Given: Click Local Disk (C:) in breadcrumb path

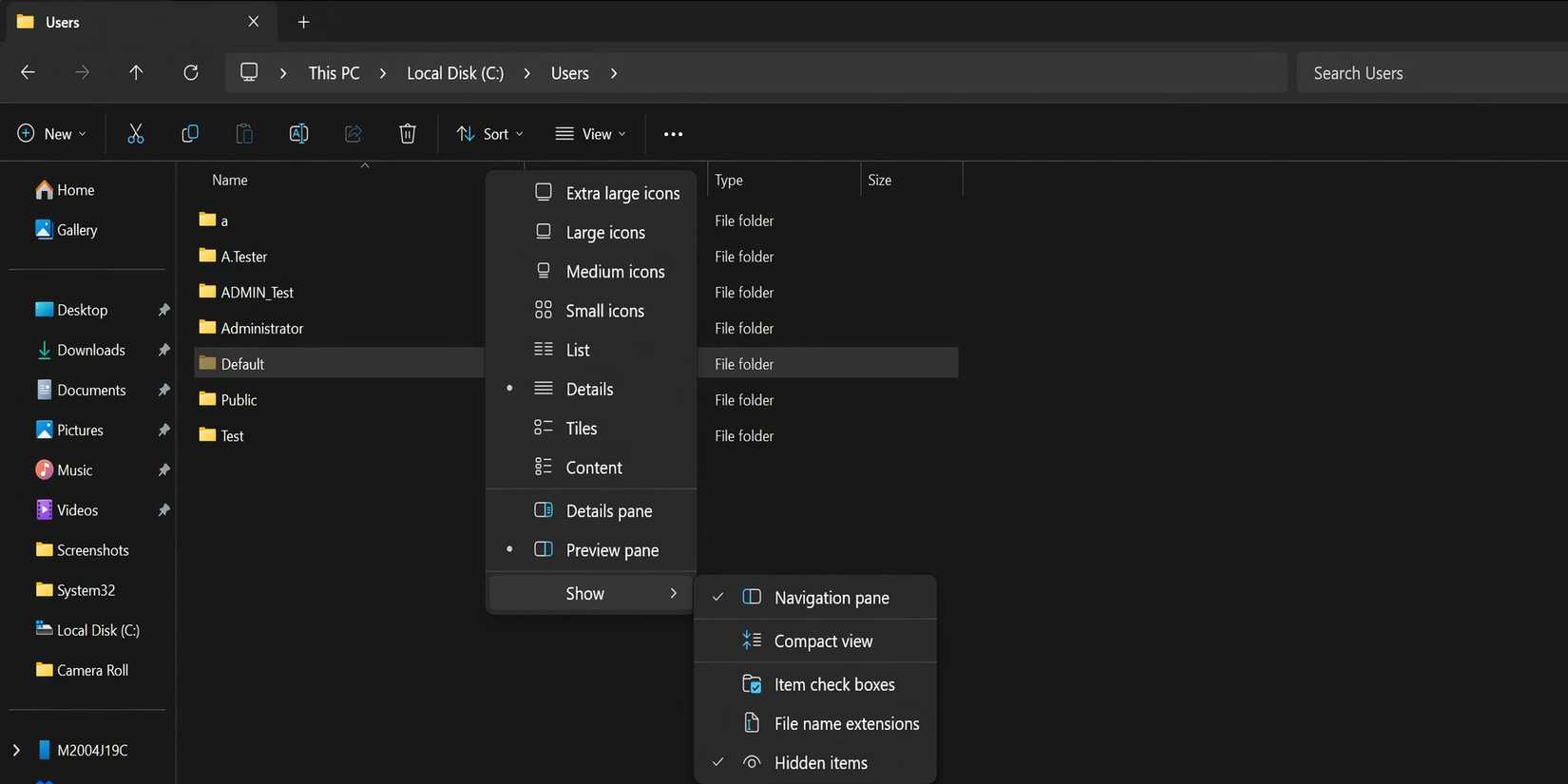Looking at the screenshot, I should 455,73.
